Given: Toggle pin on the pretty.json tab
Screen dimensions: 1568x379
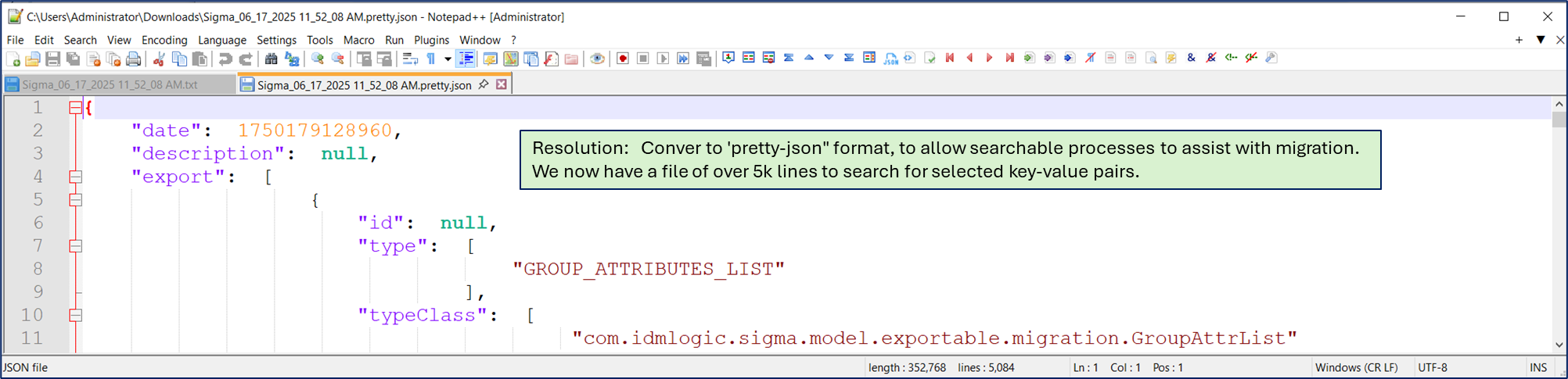Looking at the screenshot, I should coord(484,84).
